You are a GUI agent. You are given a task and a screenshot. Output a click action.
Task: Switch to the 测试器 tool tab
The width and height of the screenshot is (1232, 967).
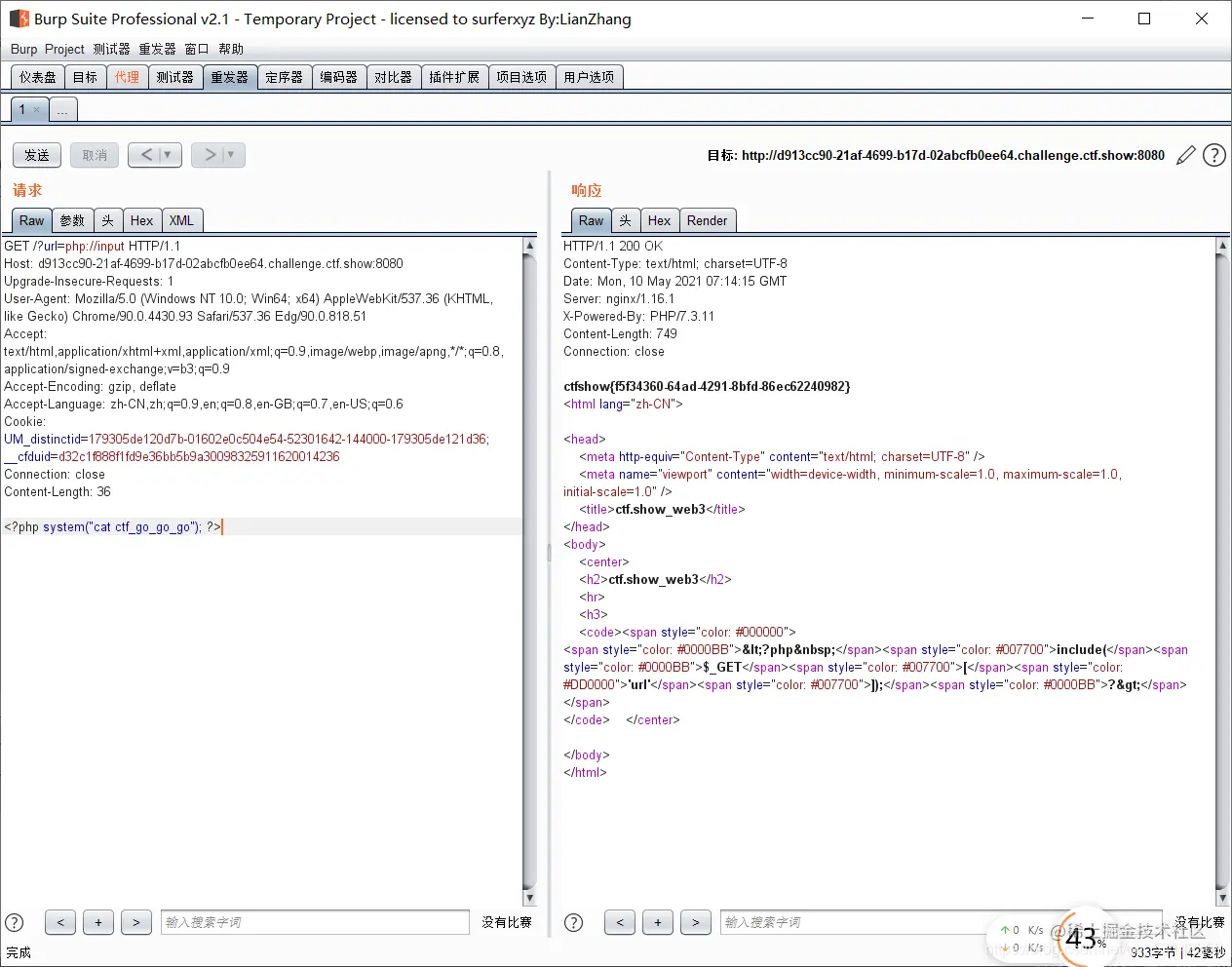pos(175,77)
